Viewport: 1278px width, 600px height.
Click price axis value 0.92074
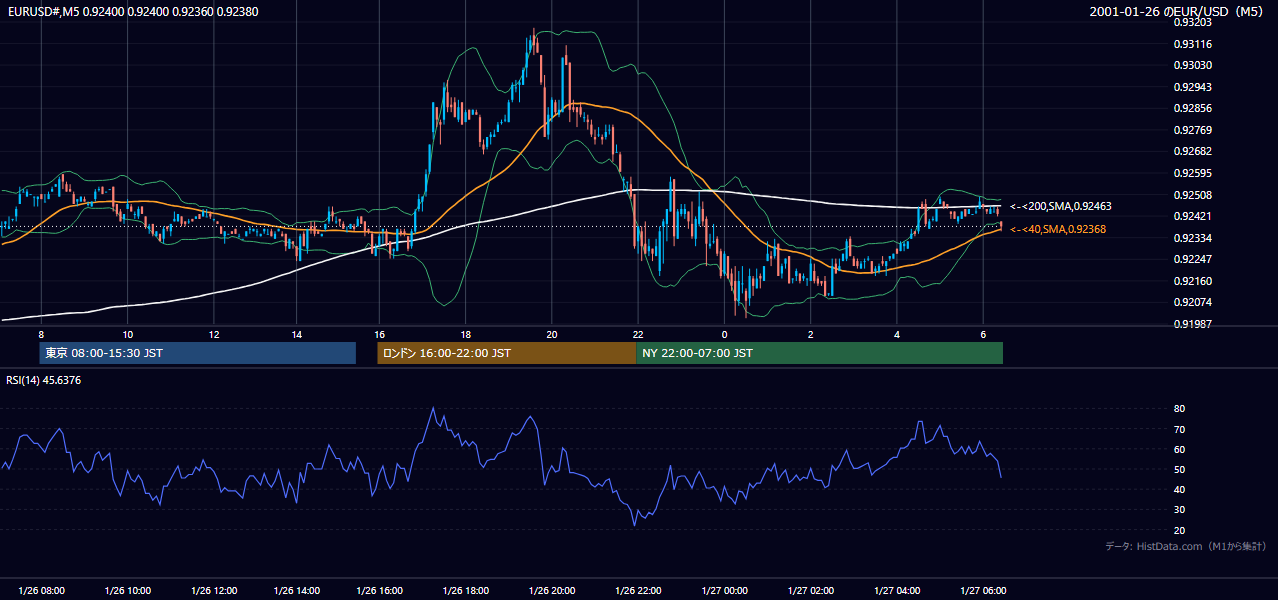click(1193, 302)
